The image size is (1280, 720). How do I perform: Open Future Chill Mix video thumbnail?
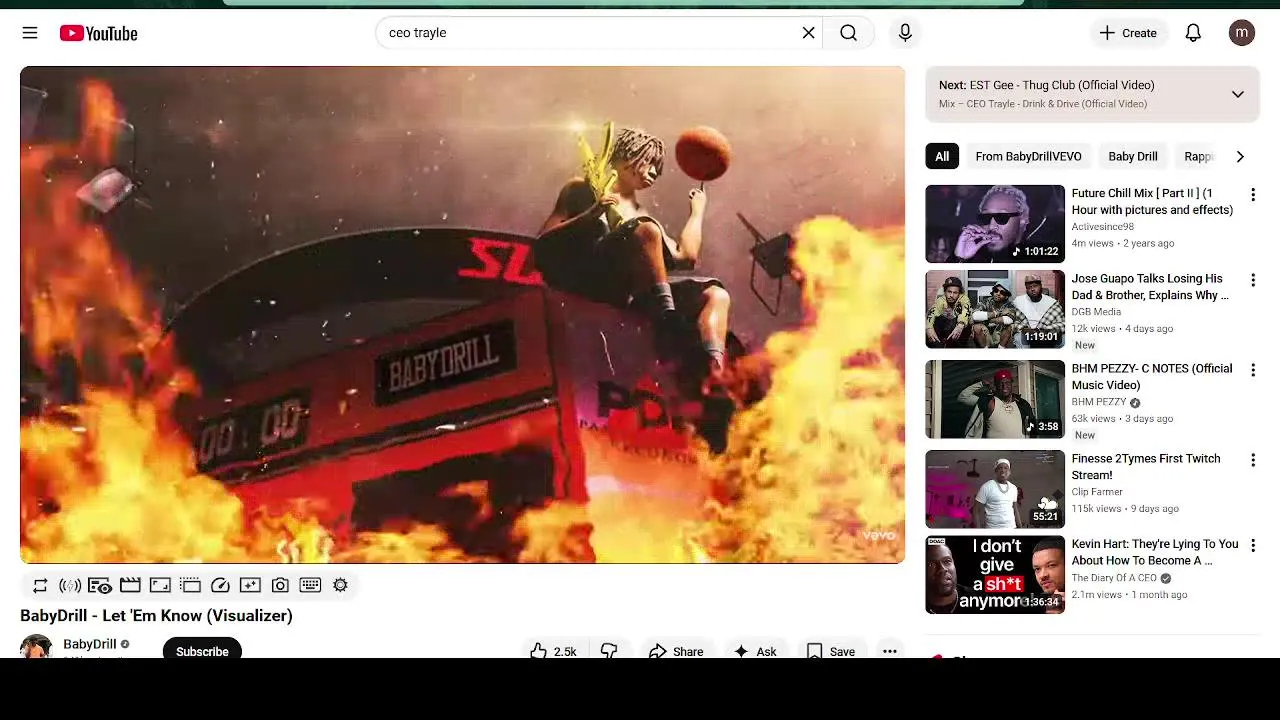pyautogui.click(x=995, y=224)
